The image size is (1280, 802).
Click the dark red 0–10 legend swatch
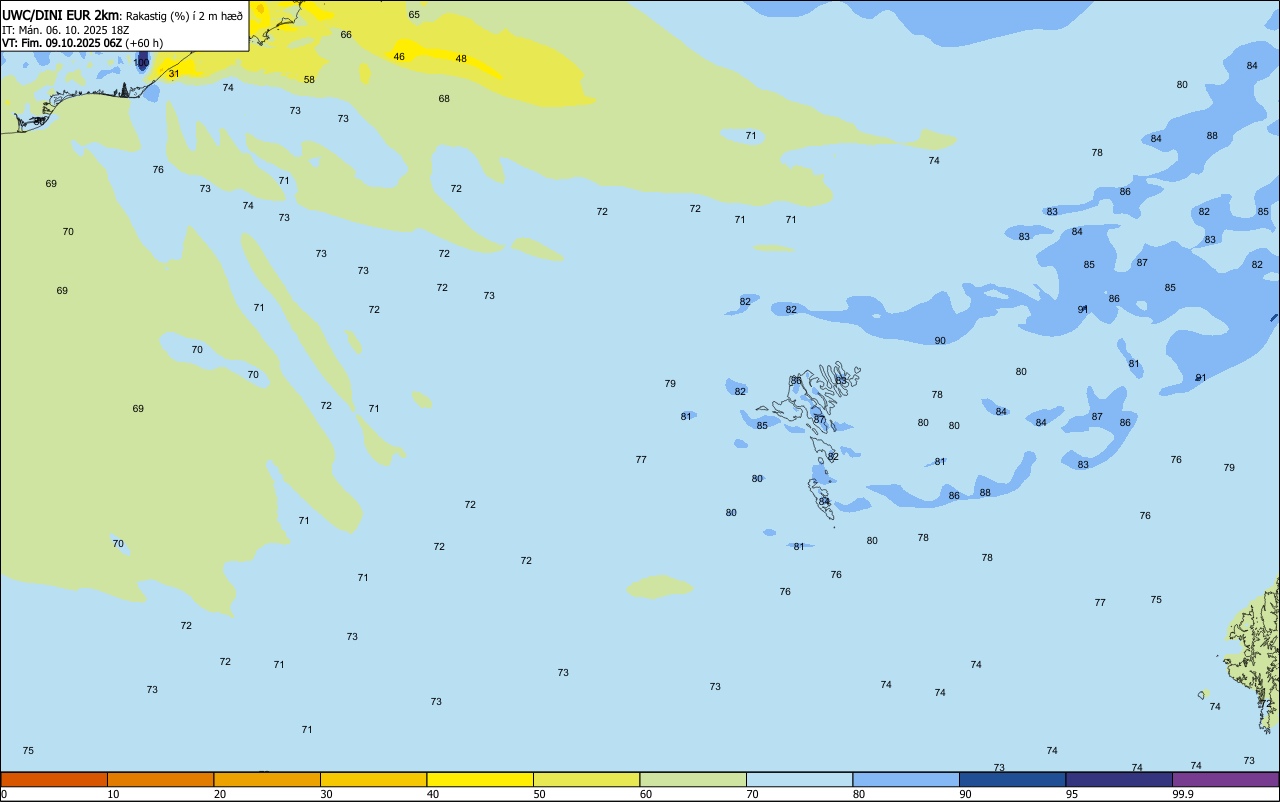click(54, 779)
